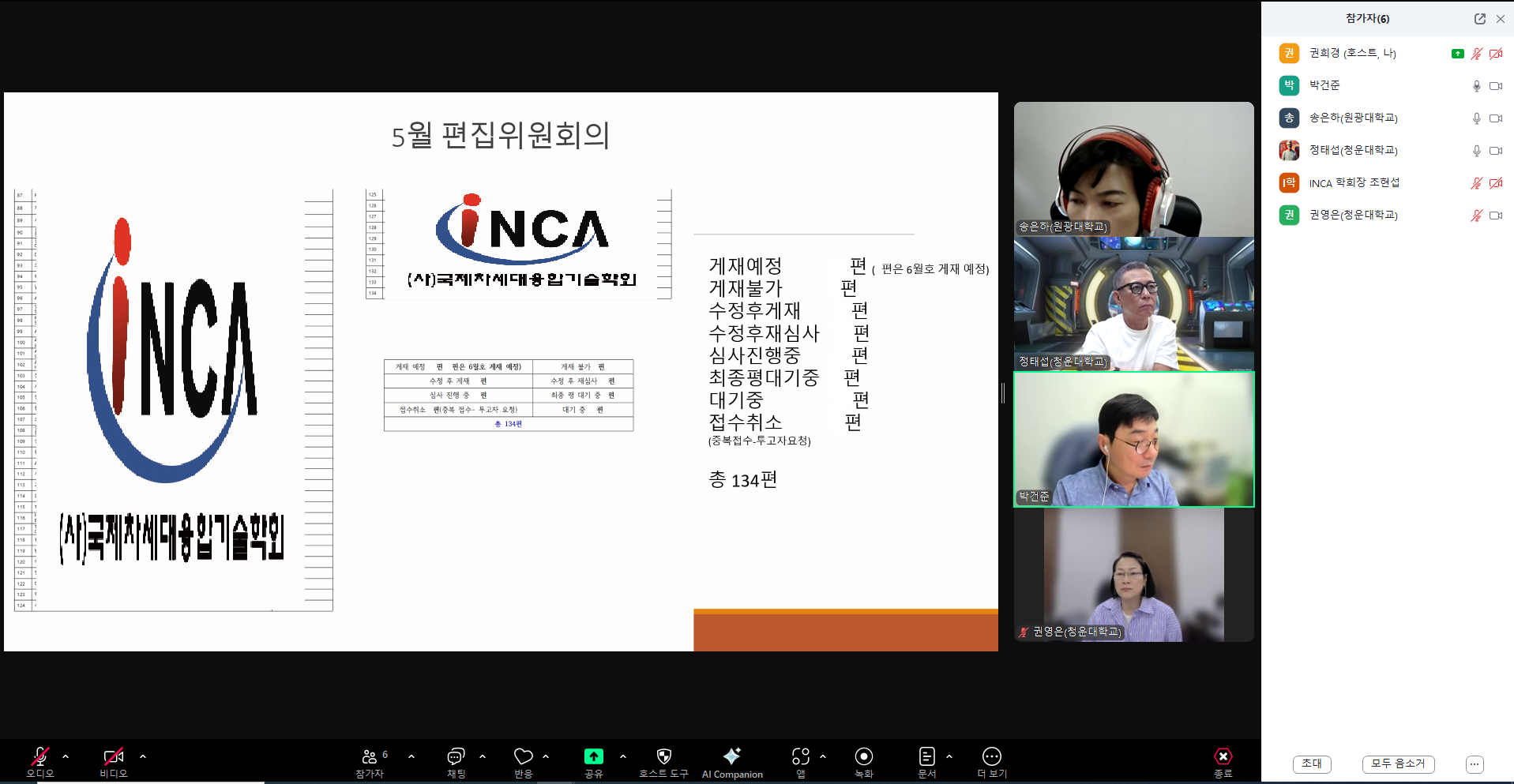Toggle 박건준's microphone icon in list

coord(1476,86)
